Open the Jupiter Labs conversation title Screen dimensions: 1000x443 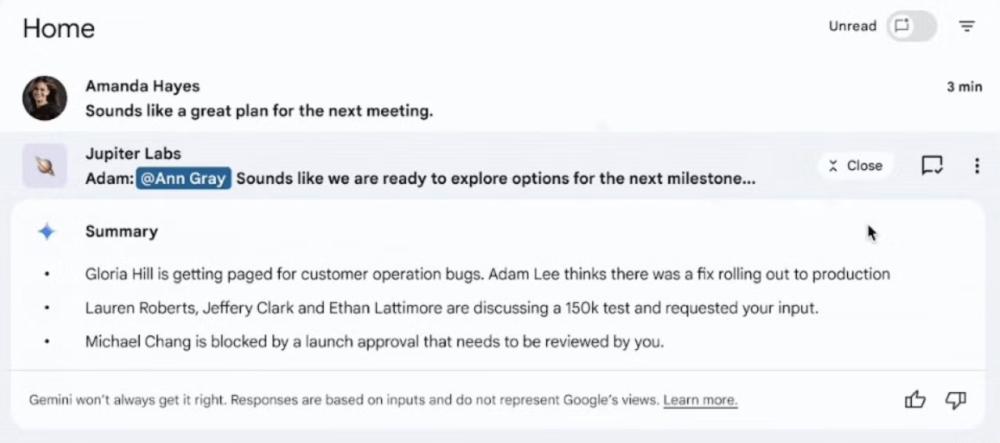pyautogui.click(x=133, y=154)
